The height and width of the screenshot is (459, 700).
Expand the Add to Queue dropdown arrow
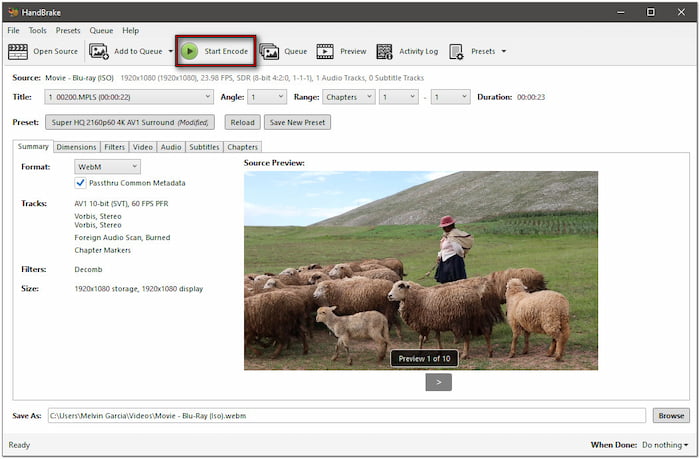tap(171, 51)
